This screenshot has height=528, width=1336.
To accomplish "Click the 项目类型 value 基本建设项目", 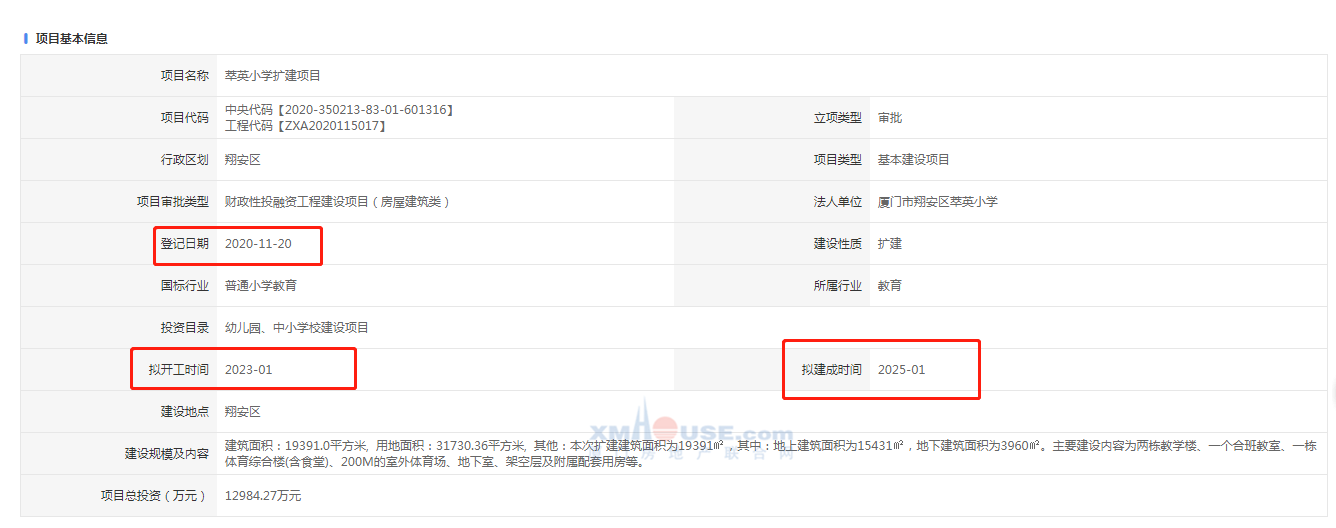I will 913,160.
